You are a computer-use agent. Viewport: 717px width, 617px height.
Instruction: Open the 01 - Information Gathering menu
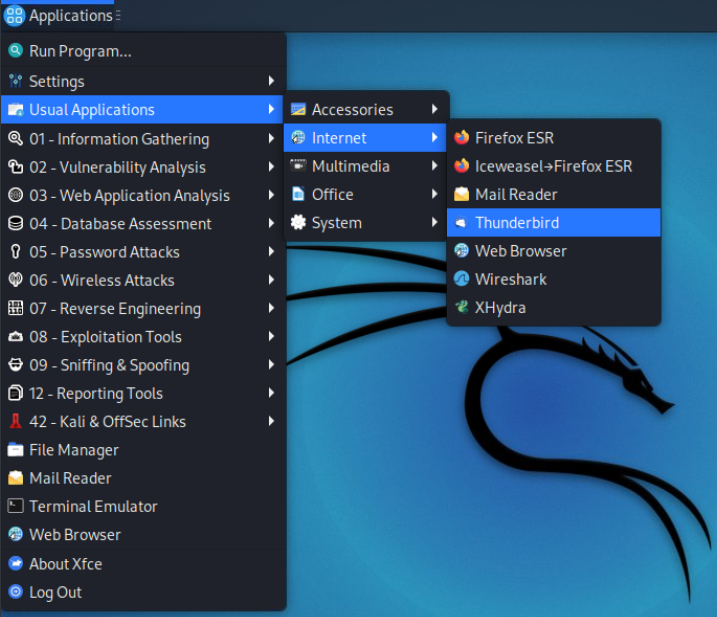pos(119,139)
